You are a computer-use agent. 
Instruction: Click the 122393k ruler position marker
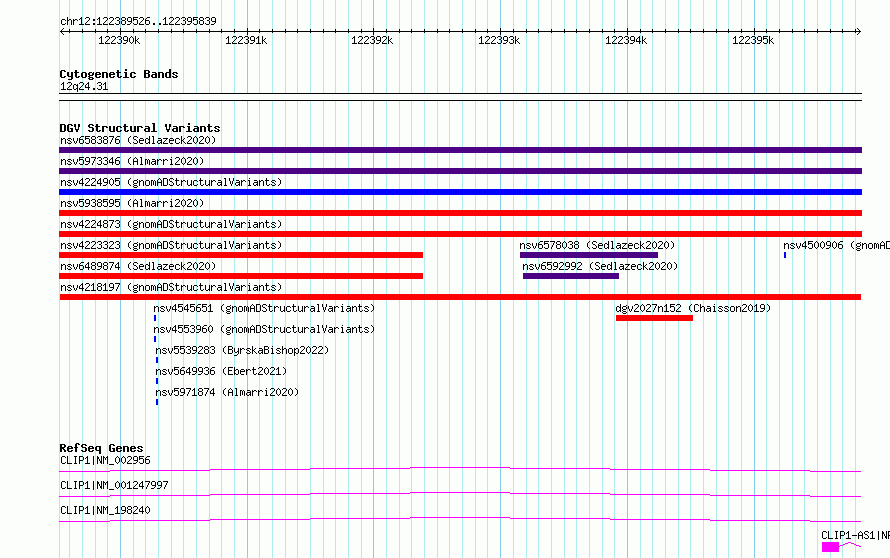[499, 40]
